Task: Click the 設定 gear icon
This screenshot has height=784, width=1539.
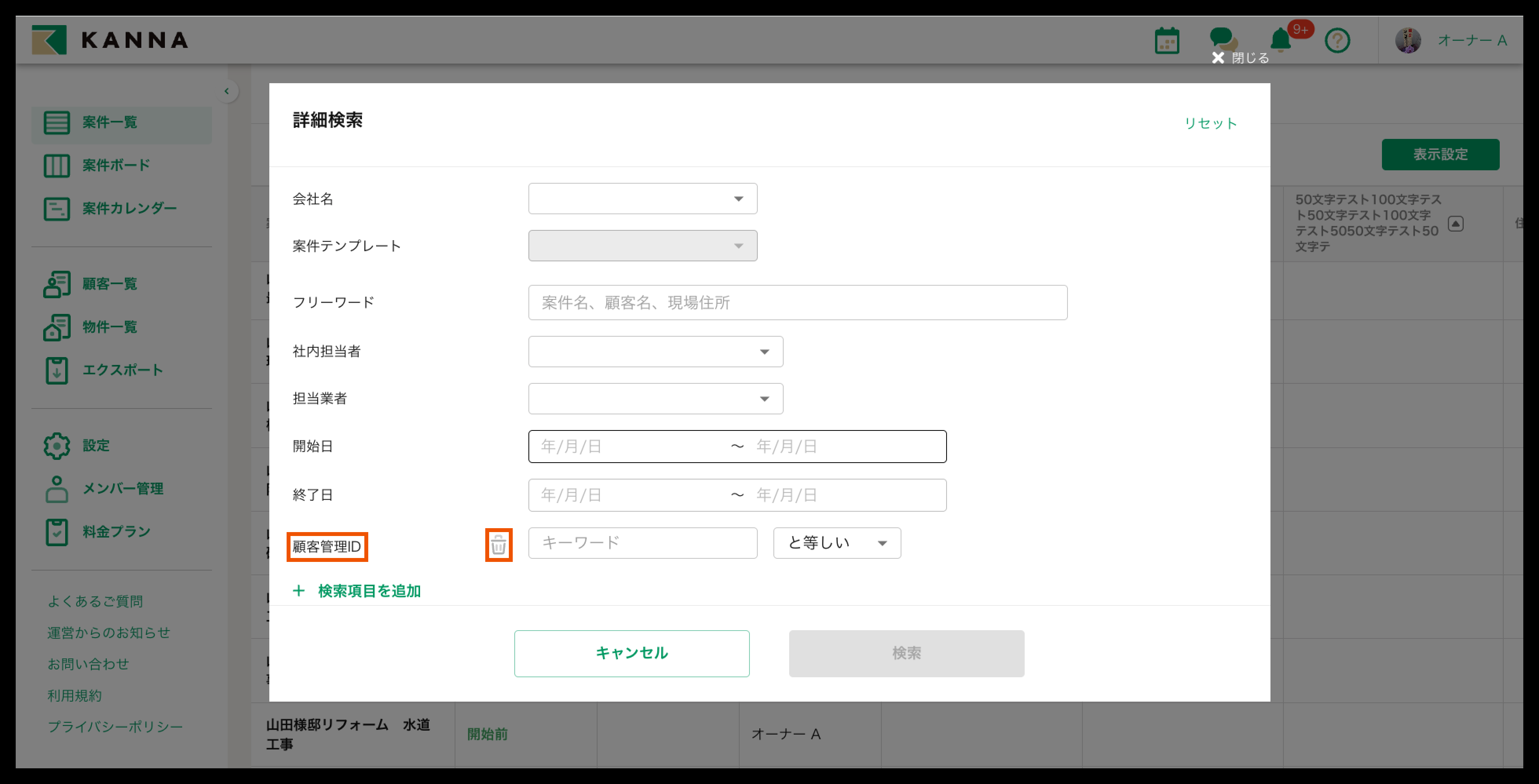Action: coord(57,445)
